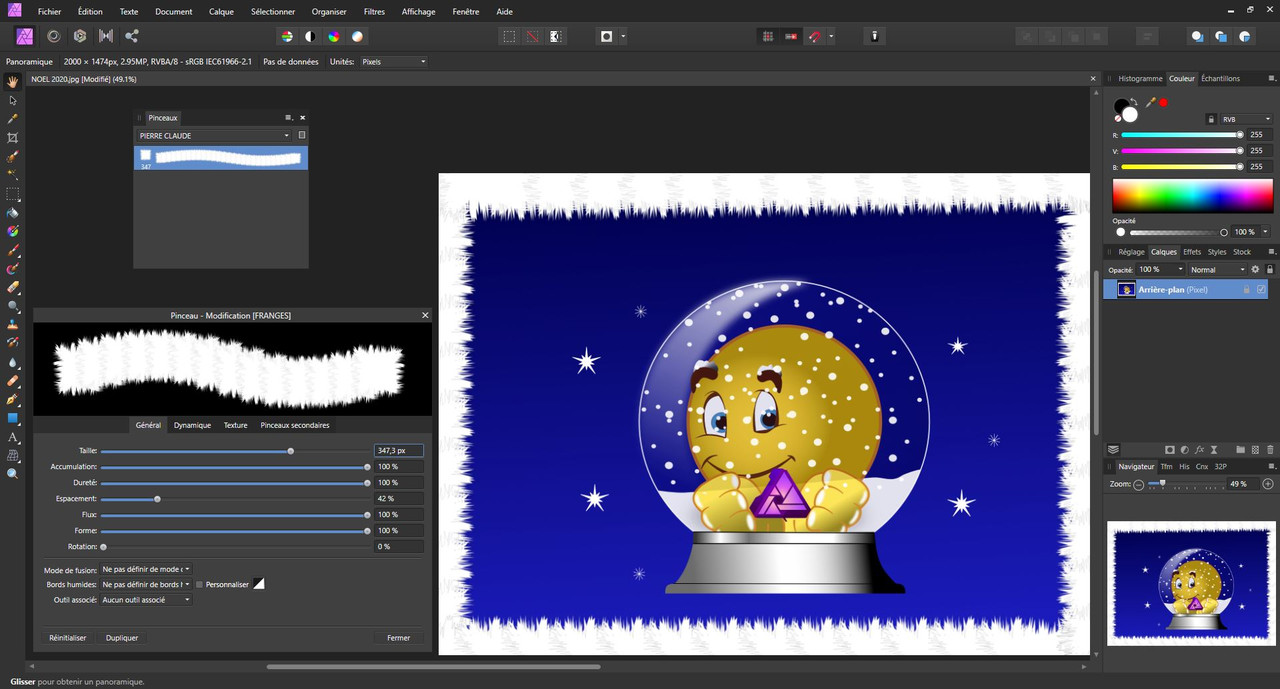Click the add adjustment icon in layers panel
This screenshot has width=1280, height=689.
coord(1184,450)
